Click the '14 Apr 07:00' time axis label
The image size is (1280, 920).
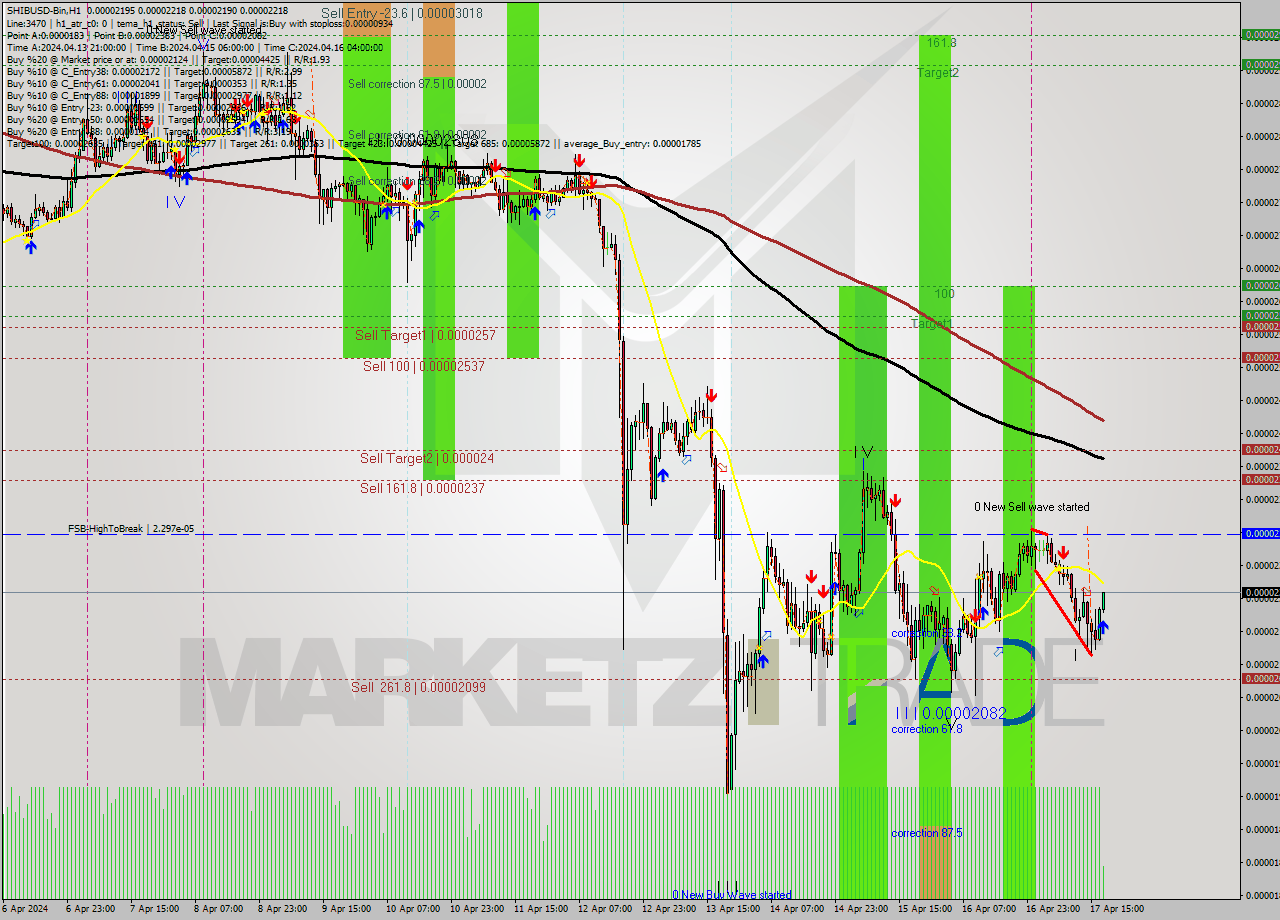tap(796, 909)
